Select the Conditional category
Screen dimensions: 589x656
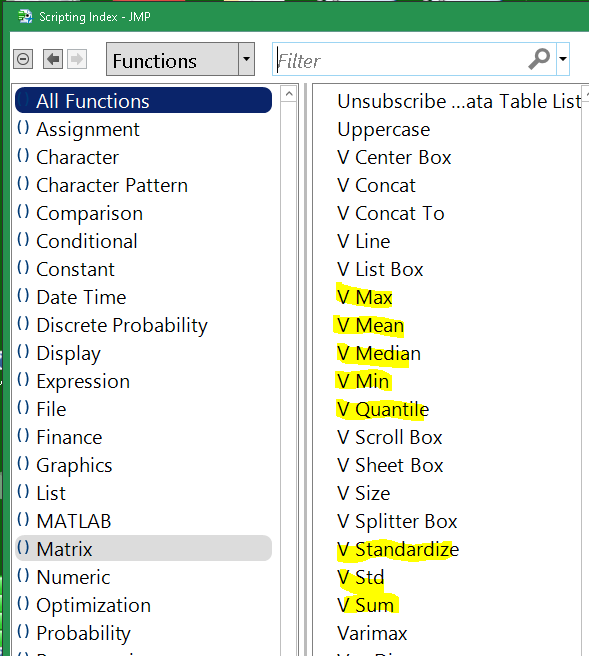(87, 241)
